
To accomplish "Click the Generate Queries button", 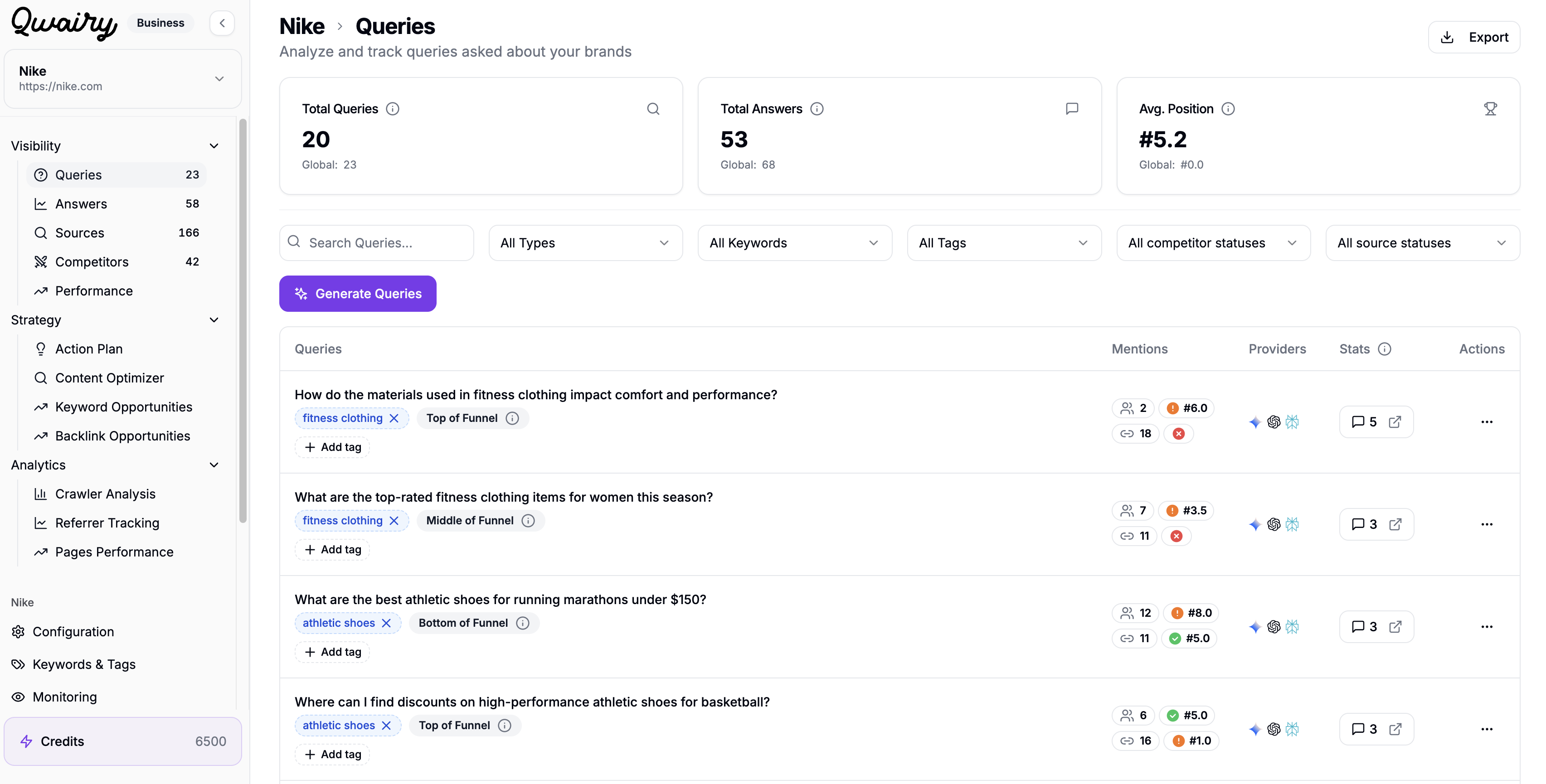I will click(357, 294).
